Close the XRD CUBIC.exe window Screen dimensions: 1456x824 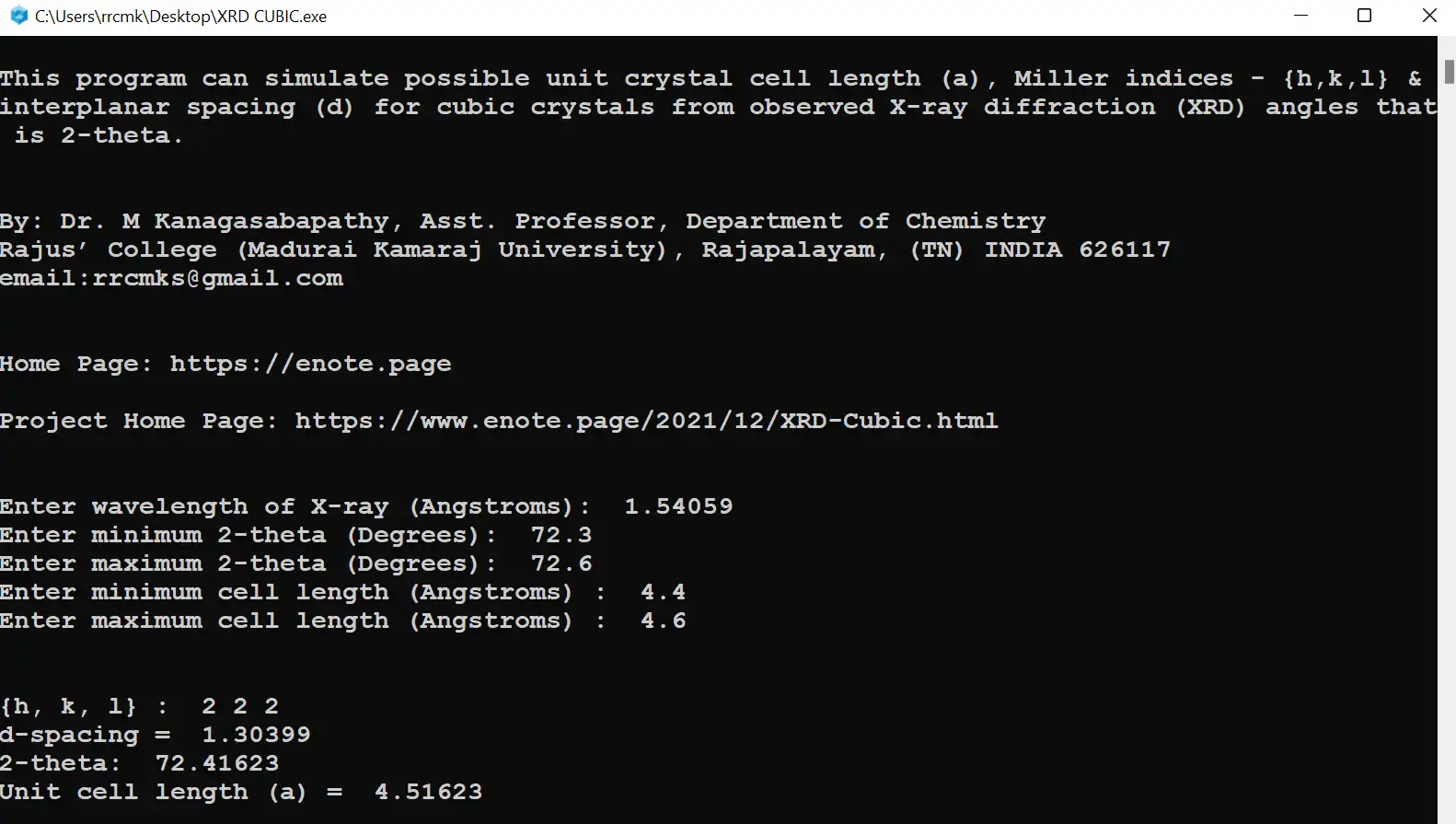1429,16
